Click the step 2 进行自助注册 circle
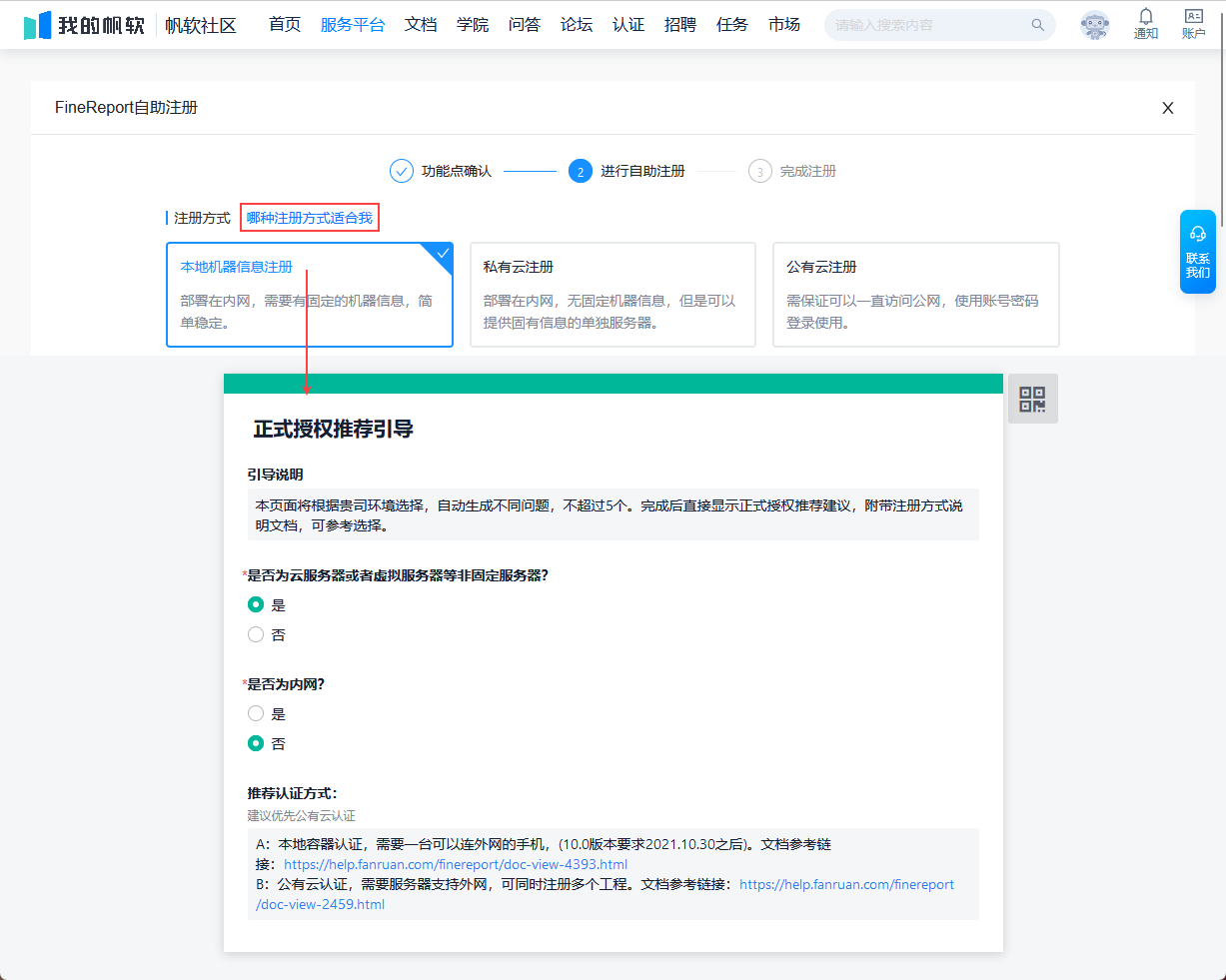 tap(581, 171)
